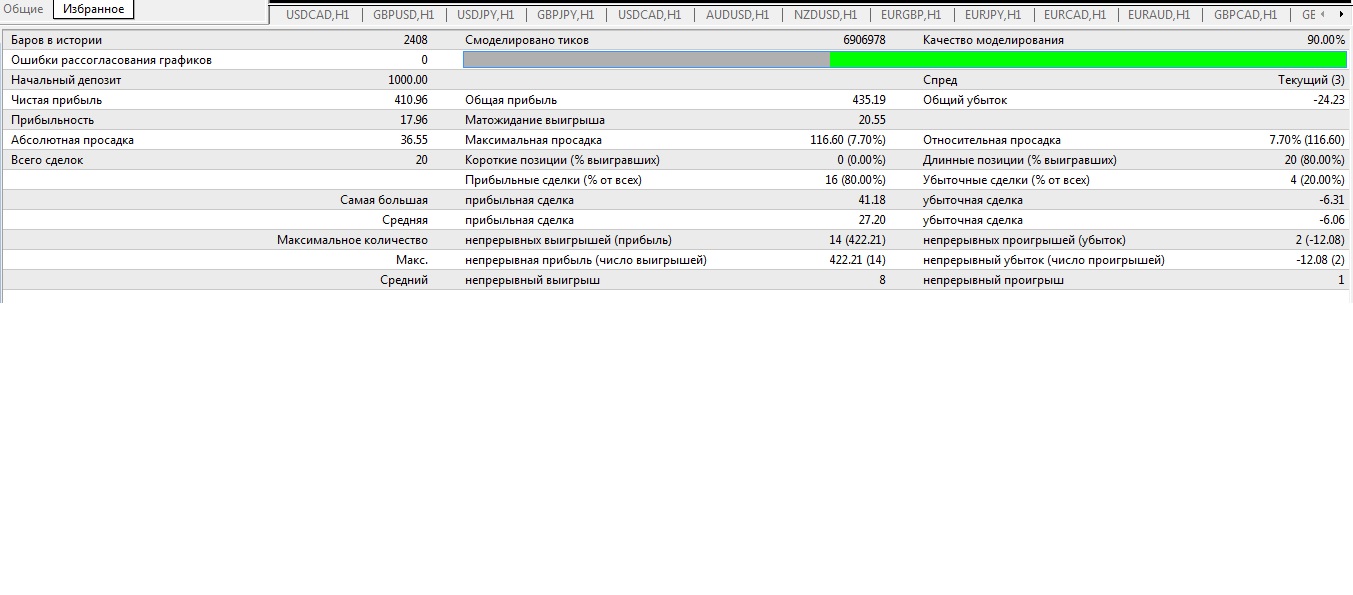
Task: Click the непрерывный проигрыш value 1
Action: 1341,280
